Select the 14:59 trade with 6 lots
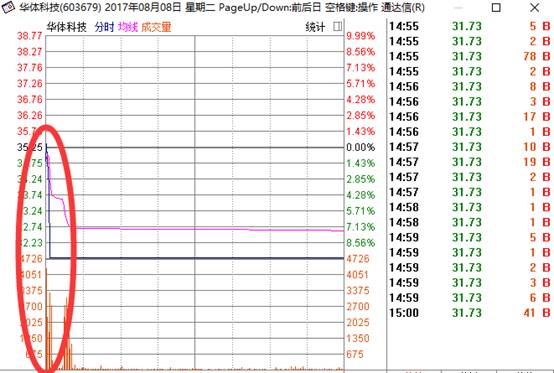Screen dimensions: 554x373 (470, 298)
